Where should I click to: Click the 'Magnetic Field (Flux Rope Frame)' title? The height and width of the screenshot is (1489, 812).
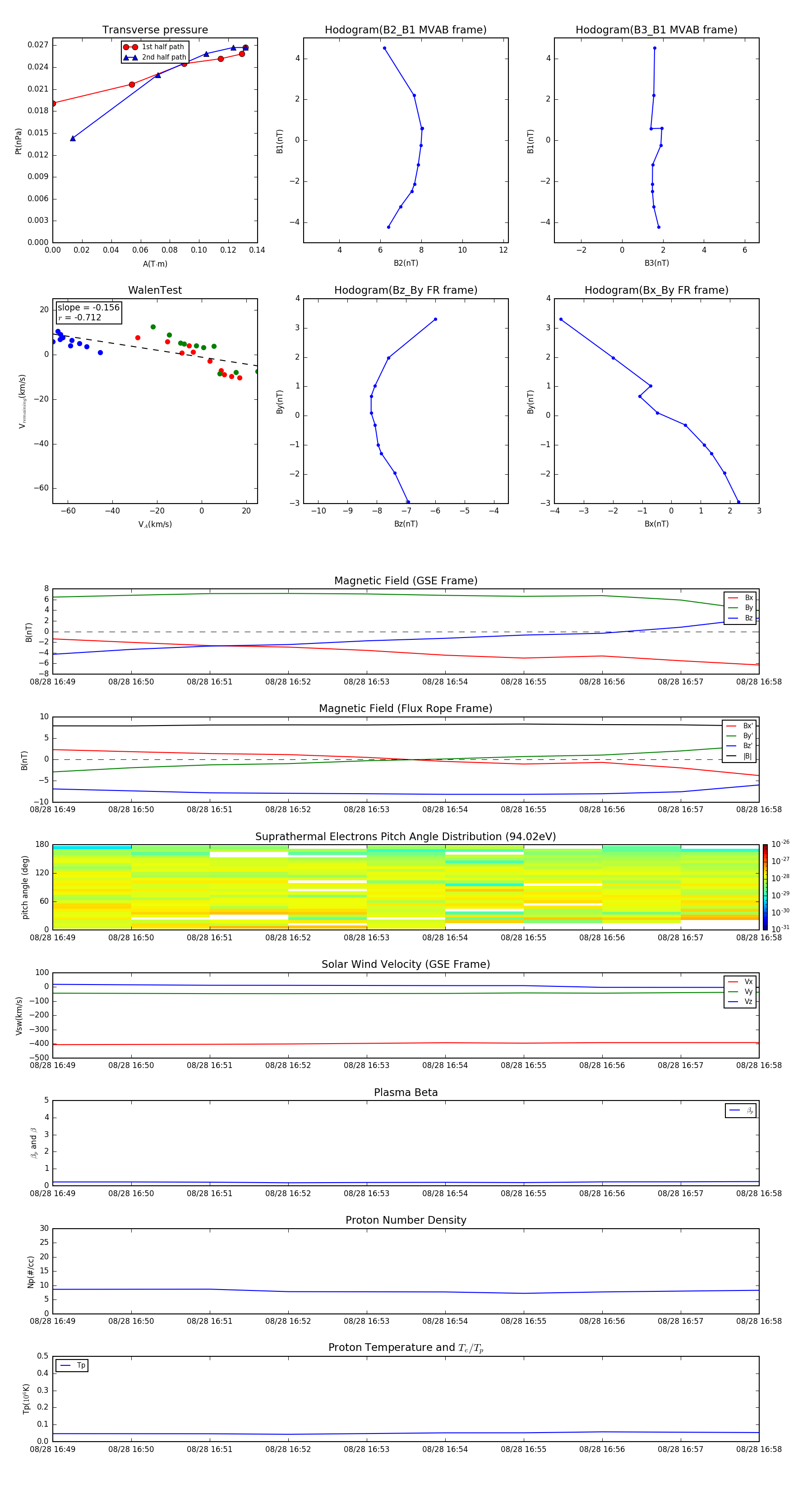pos(406,709)
